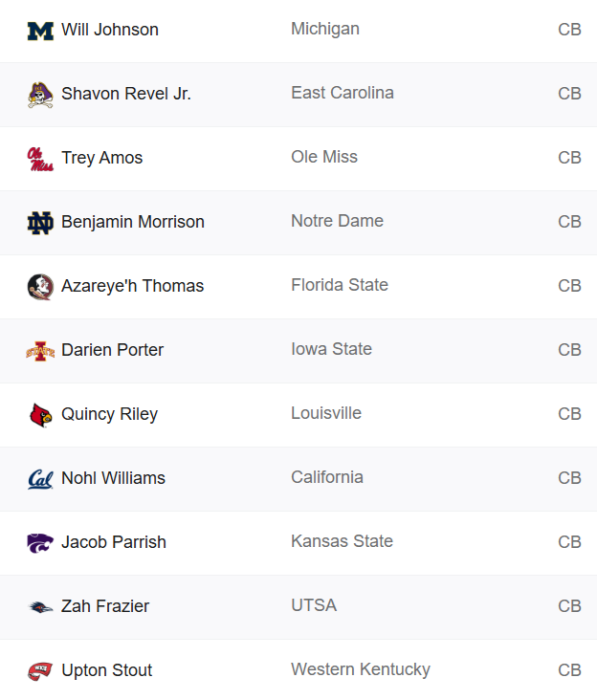Click the Florida State Seminole logo
This screenshot has width=597, height=700.
click(40, 287)
